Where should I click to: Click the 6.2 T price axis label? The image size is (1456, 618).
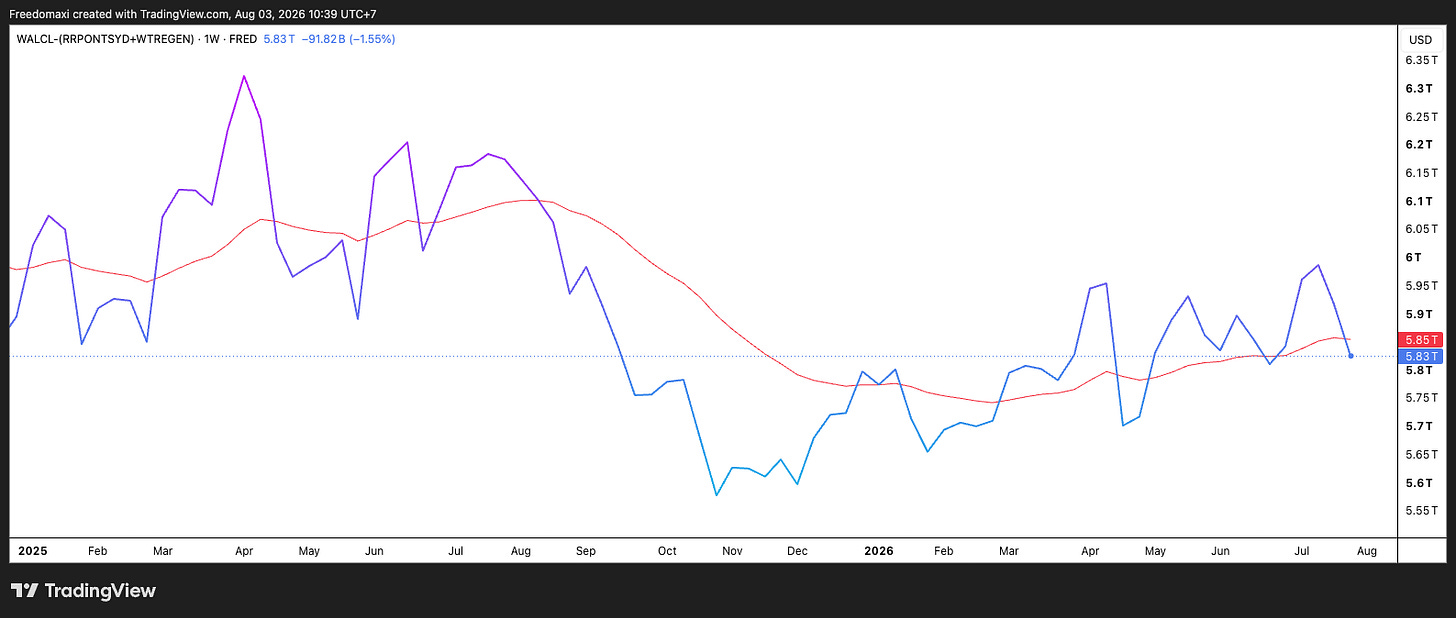coord(1420,145)
